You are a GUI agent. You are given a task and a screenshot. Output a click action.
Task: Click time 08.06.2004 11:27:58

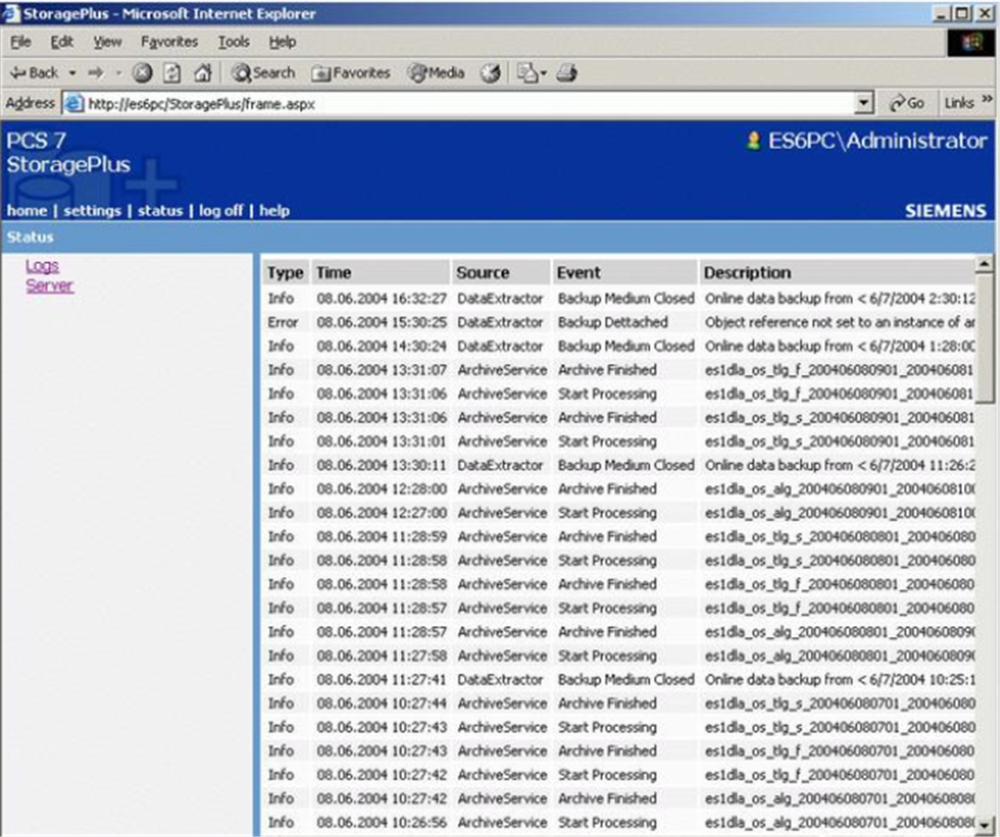tap(381, 656)
